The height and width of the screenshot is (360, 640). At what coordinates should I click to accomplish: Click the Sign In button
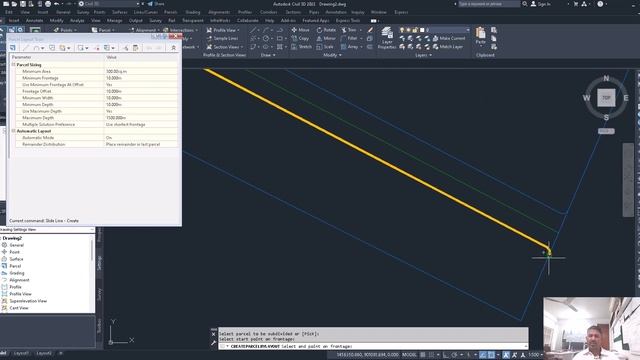pyautogui.click(x=540, y=4)
